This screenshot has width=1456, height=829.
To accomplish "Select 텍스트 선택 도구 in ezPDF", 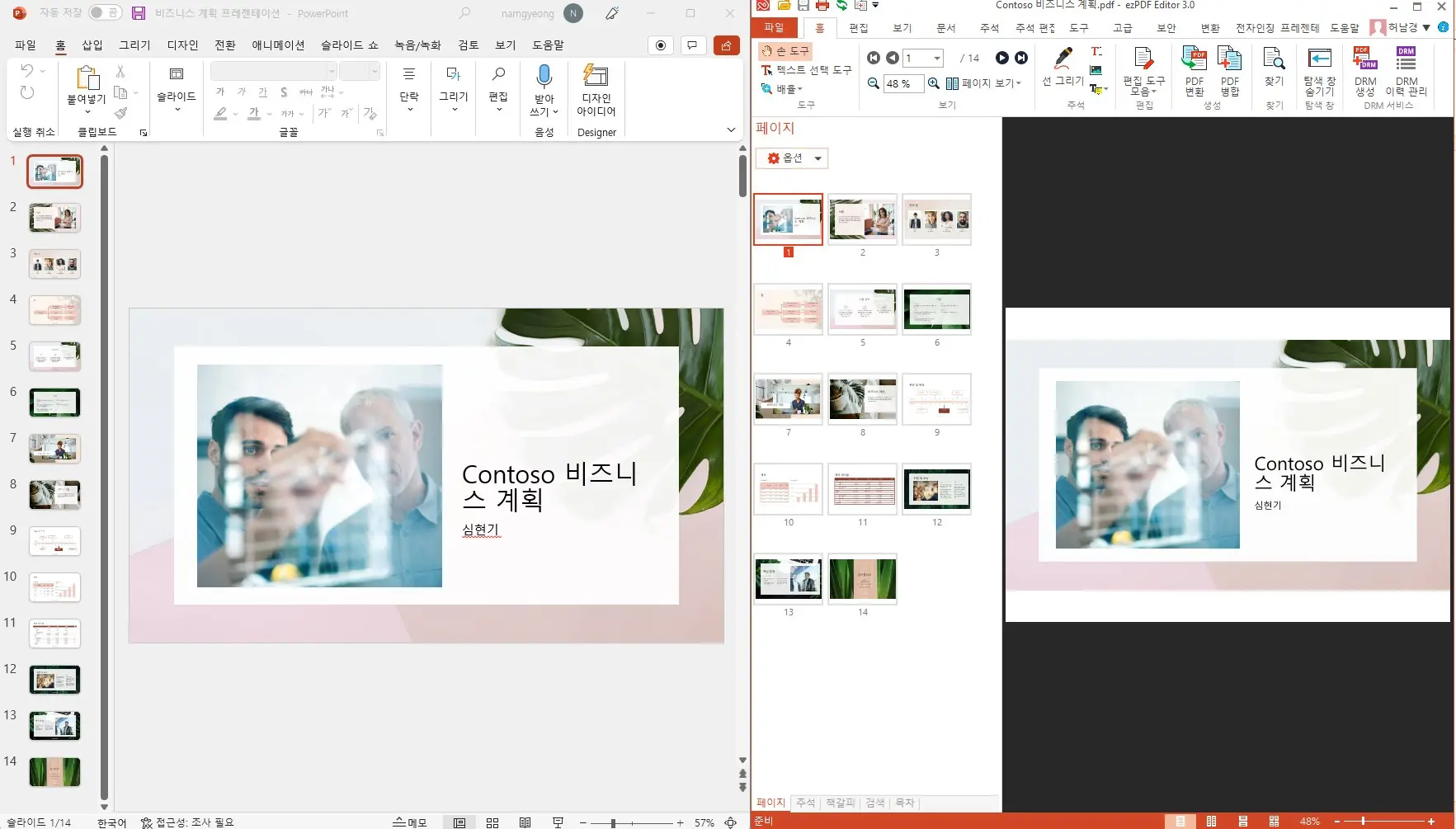I will [x=806, y=70].
